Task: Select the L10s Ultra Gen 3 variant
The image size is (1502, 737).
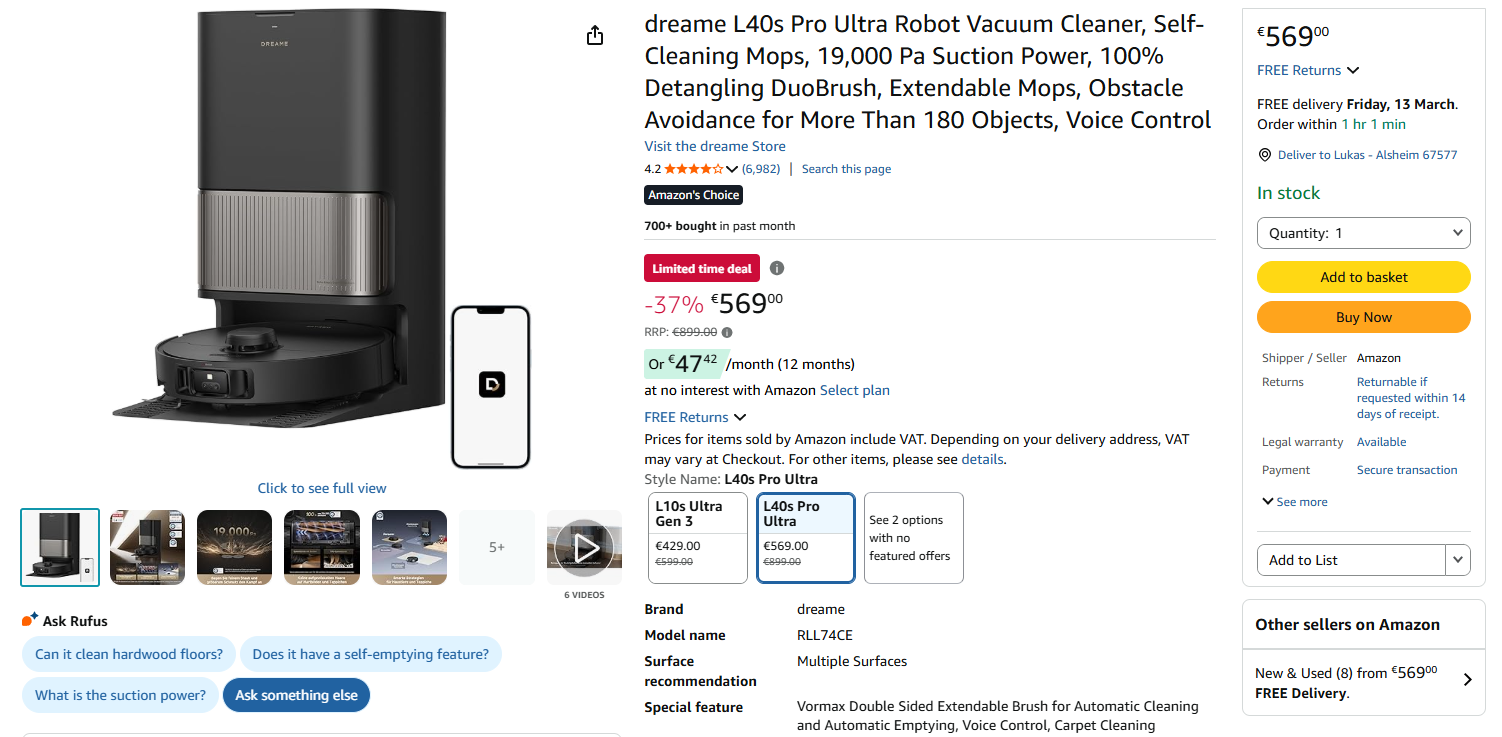Action: click(x=697, y=537)
